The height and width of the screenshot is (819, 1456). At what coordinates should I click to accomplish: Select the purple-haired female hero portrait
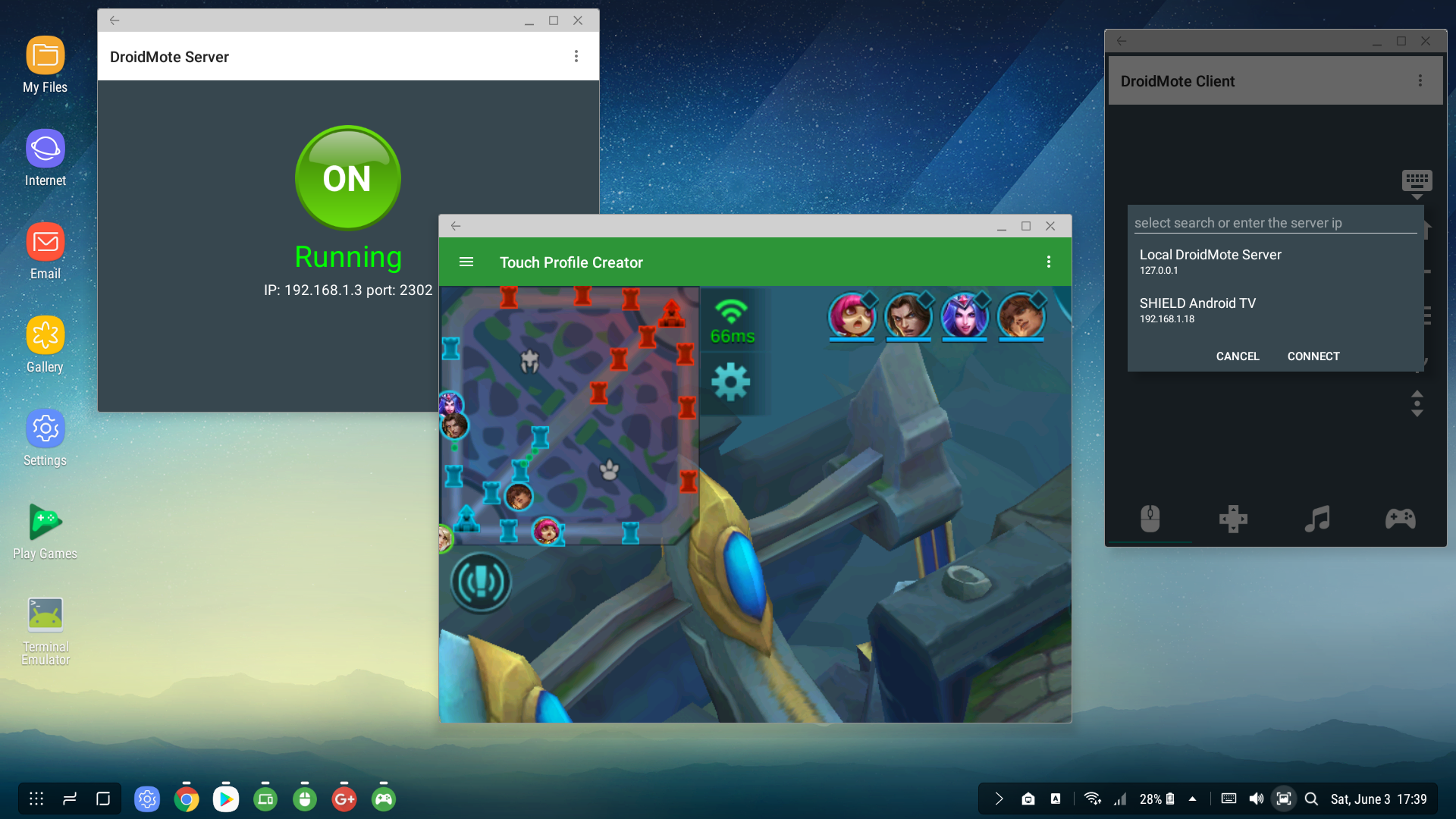[x=964, y=315]
